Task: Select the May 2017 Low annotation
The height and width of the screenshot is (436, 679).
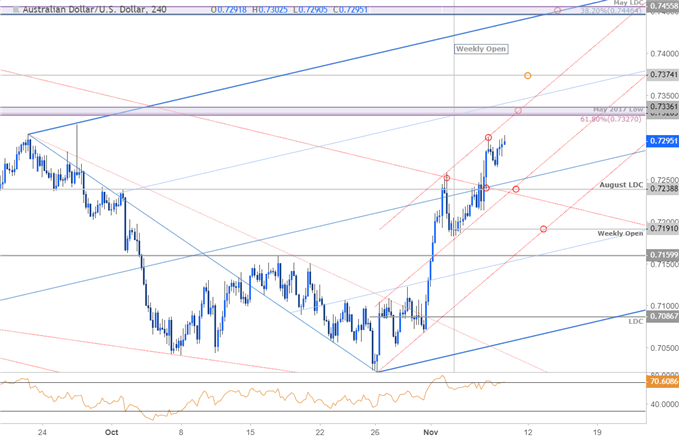Action: 618,110
